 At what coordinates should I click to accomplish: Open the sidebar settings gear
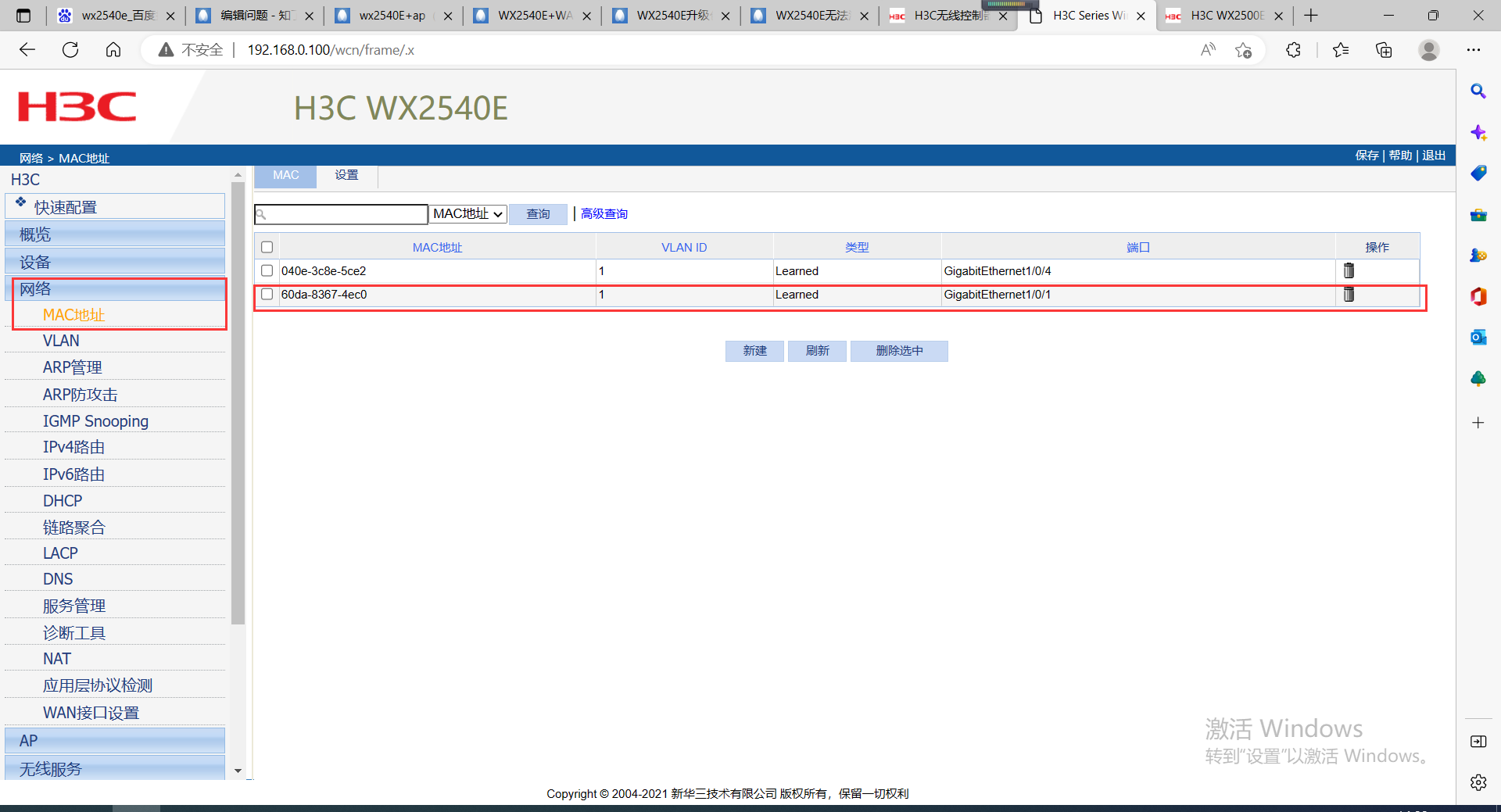coord(1478,782)
